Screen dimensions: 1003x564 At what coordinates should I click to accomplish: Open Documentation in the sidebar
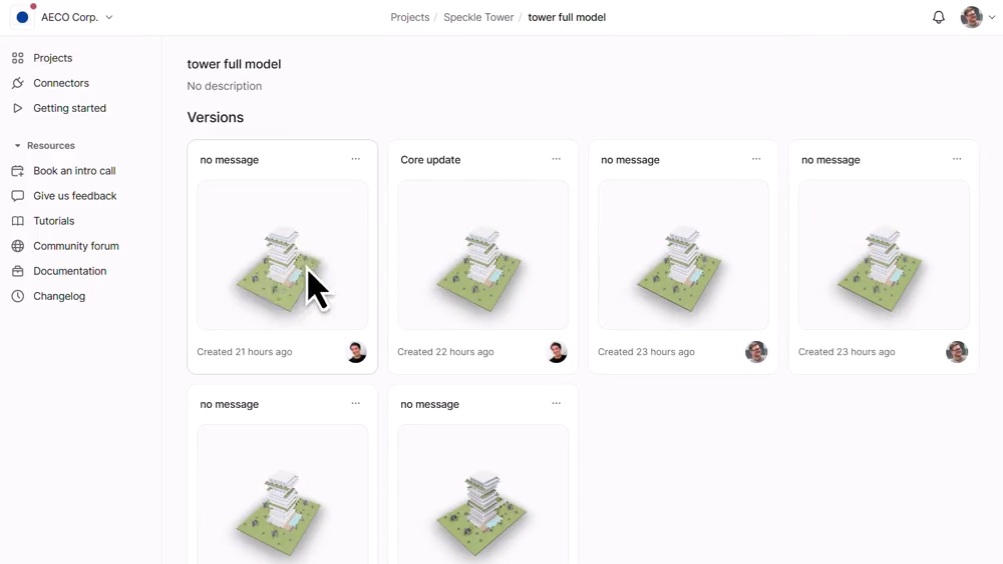pos(70,271)
